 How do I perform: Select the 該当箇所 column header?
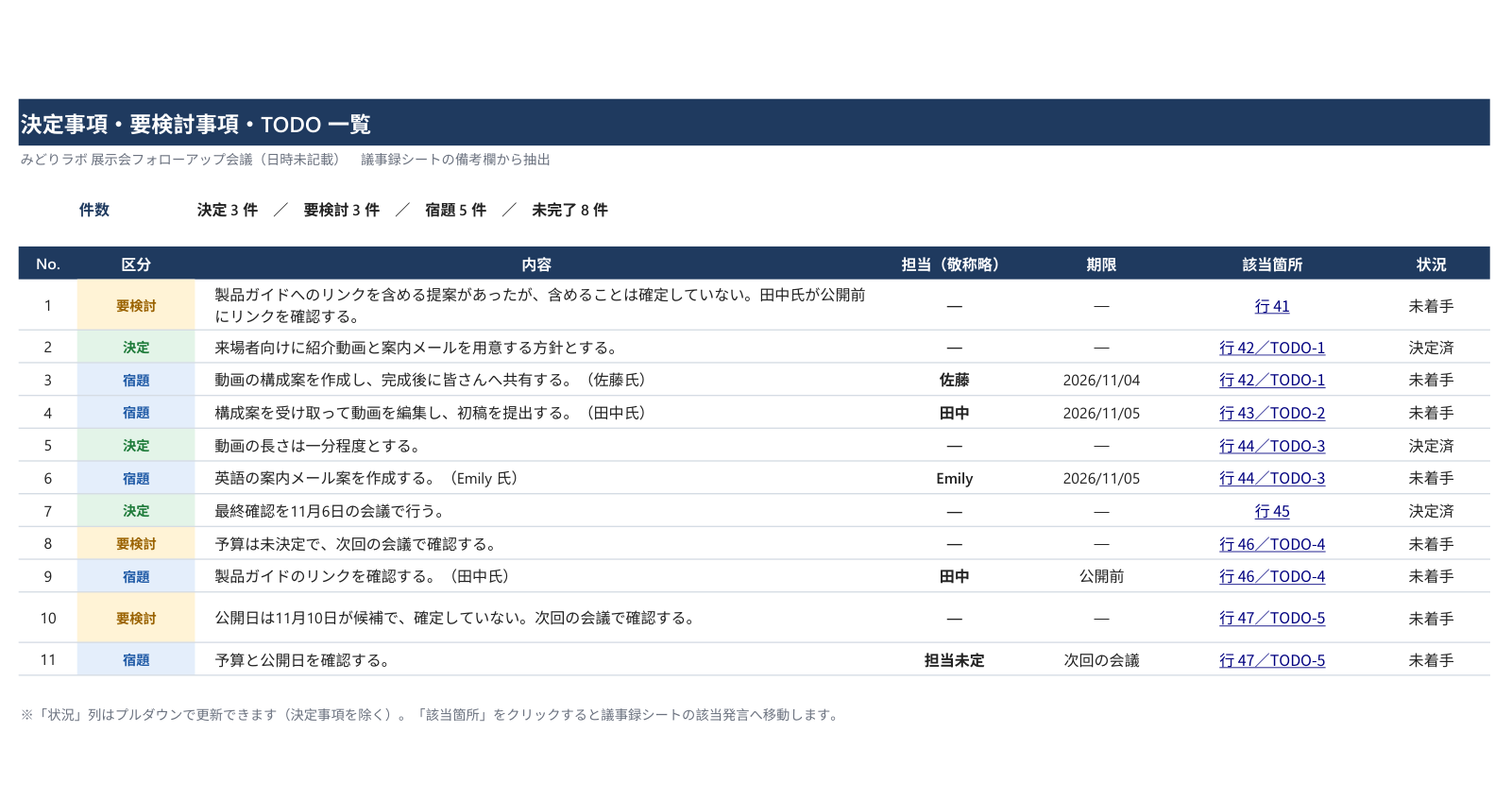pos(1272,264)
